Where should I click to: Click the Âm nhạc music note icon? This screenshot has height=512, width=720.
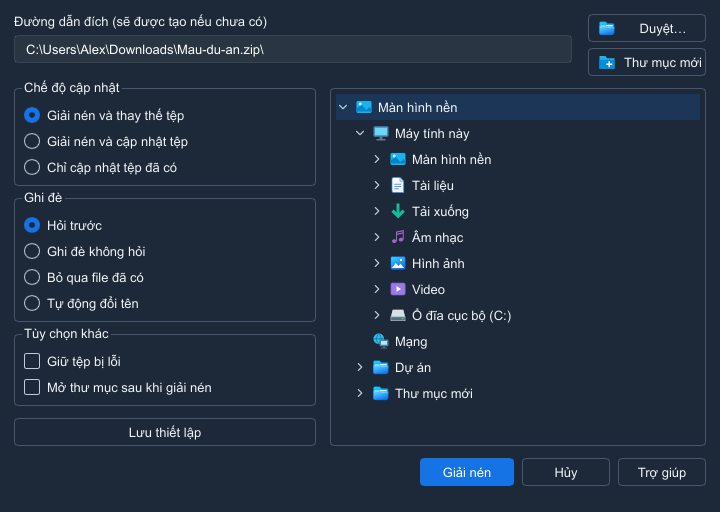398,237
